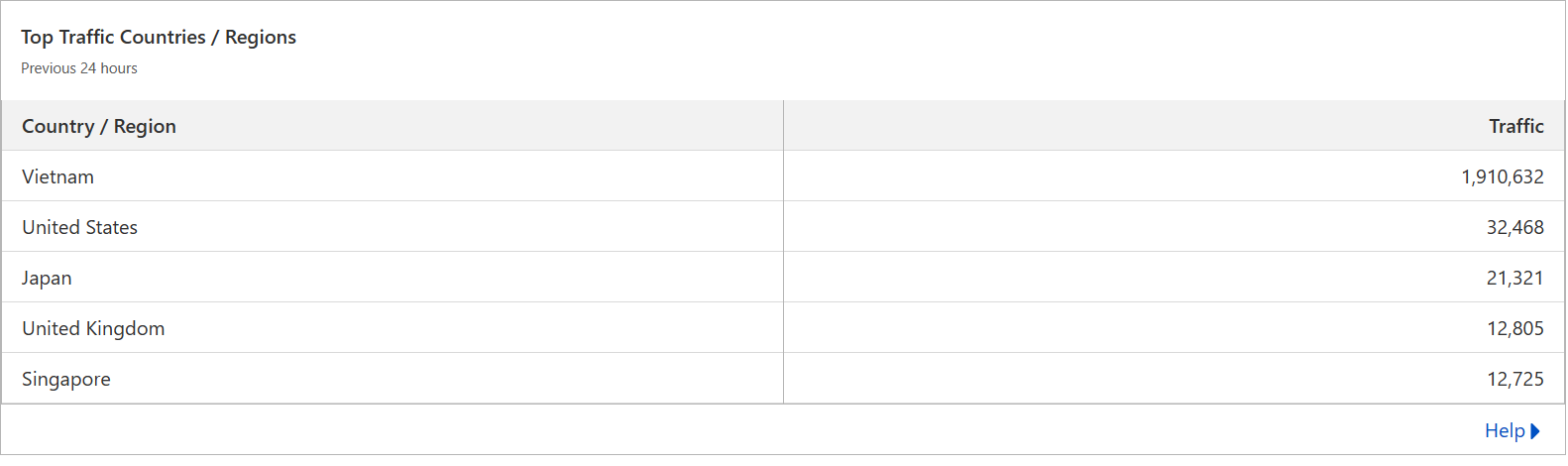
Task: Select the United Kingdom country cell
Action: [x=93, y=328]
